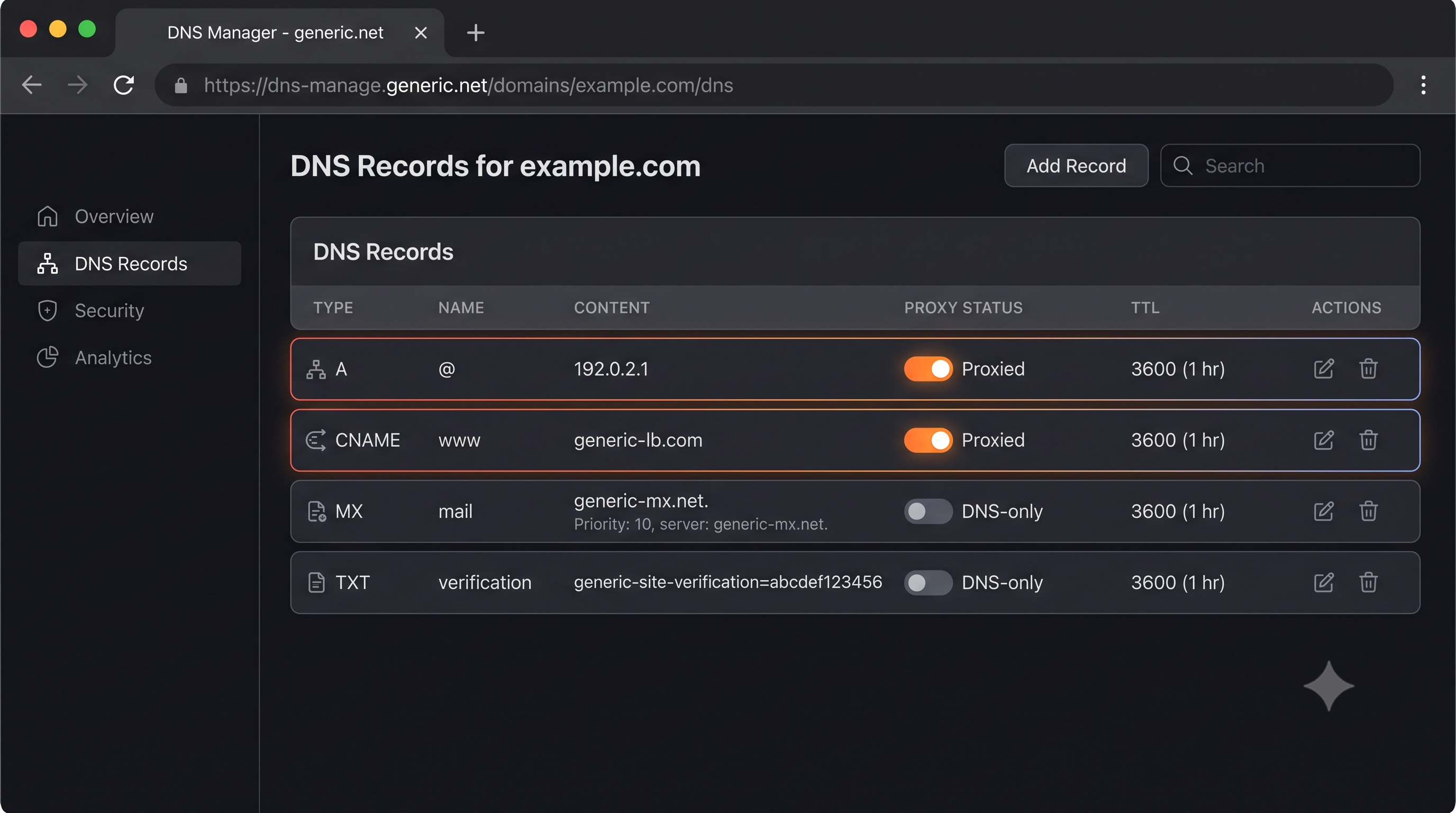Click the TTL value in the CNAME row
The image size is (1456, 813).
[x=1178, y=440]
